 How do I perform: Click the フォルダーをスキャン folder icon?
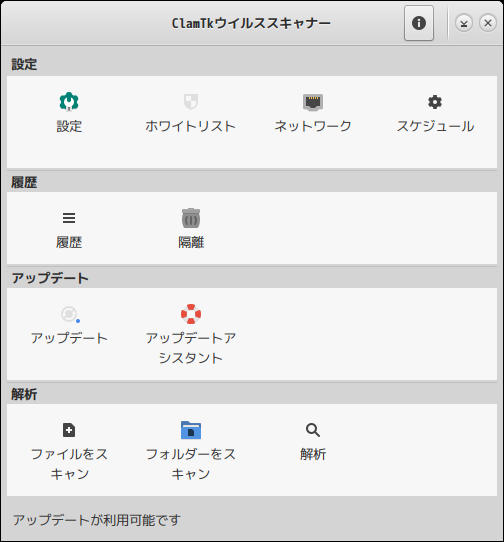point(191,430)
